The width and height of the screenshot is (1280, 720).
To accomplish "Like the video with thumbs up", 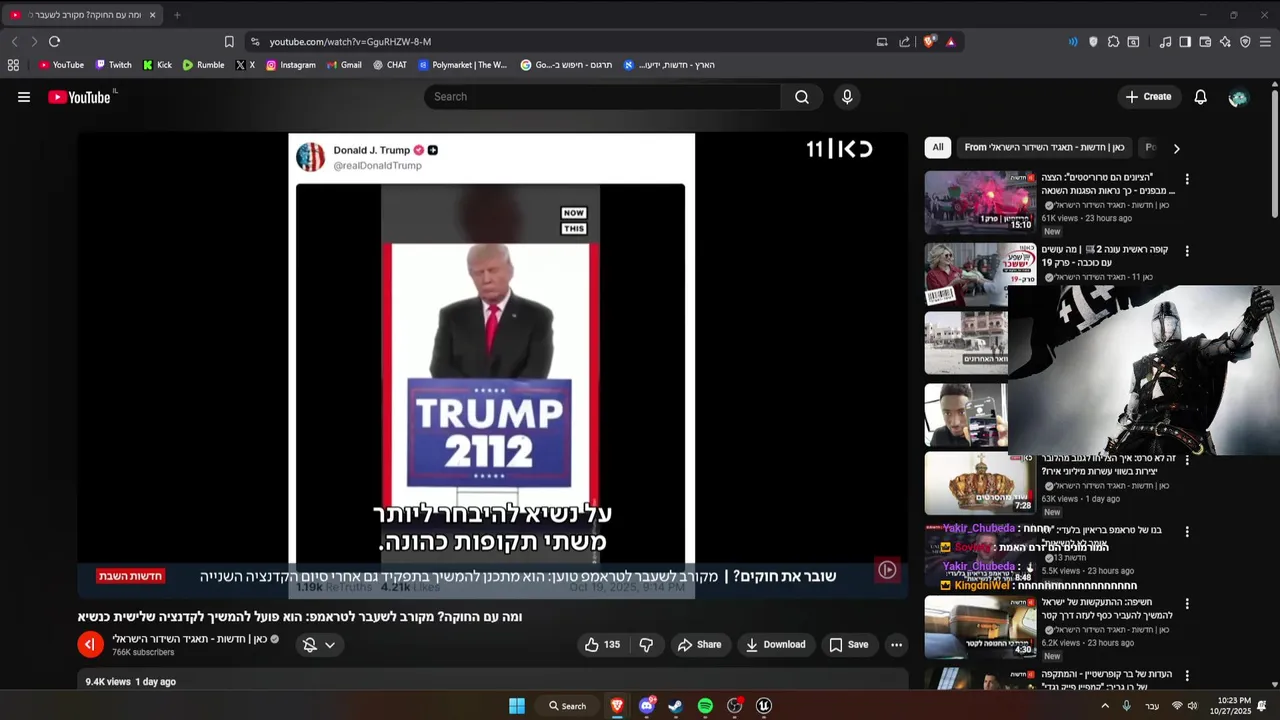I will pos(602,645).
